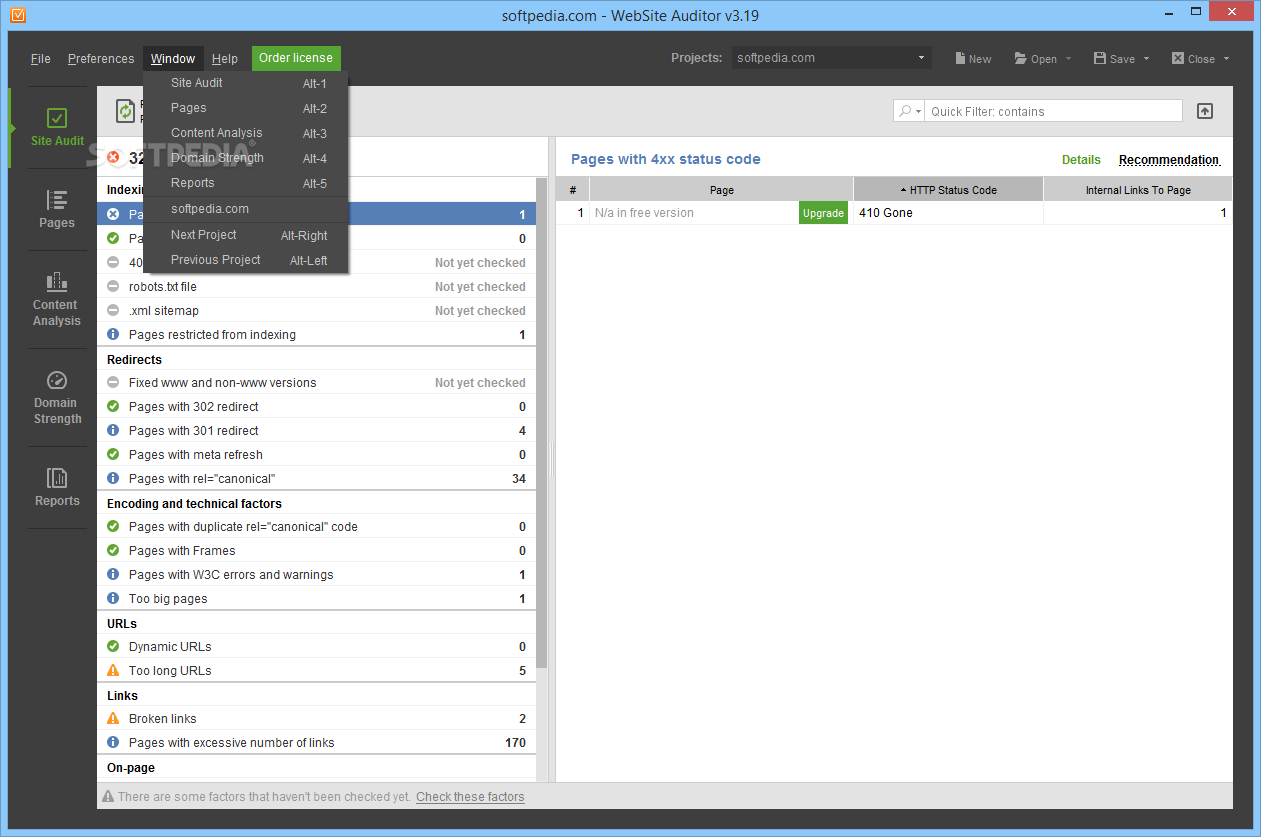Click the New project icon
The width and height of the screenshot is (1261, 837).
960,58
